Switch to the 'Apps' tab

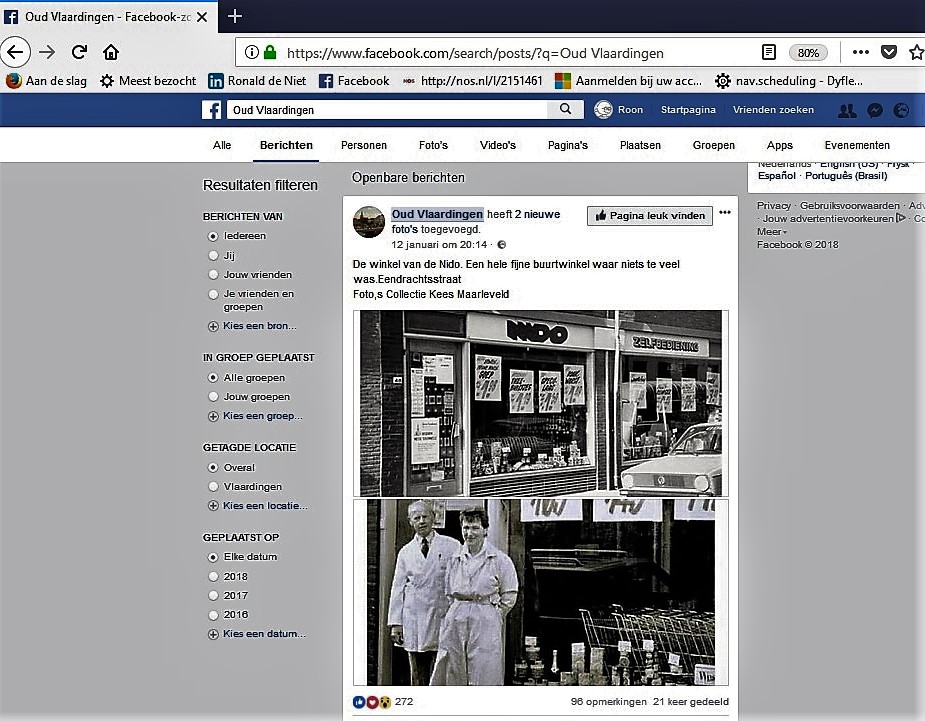tap(779, 145)
